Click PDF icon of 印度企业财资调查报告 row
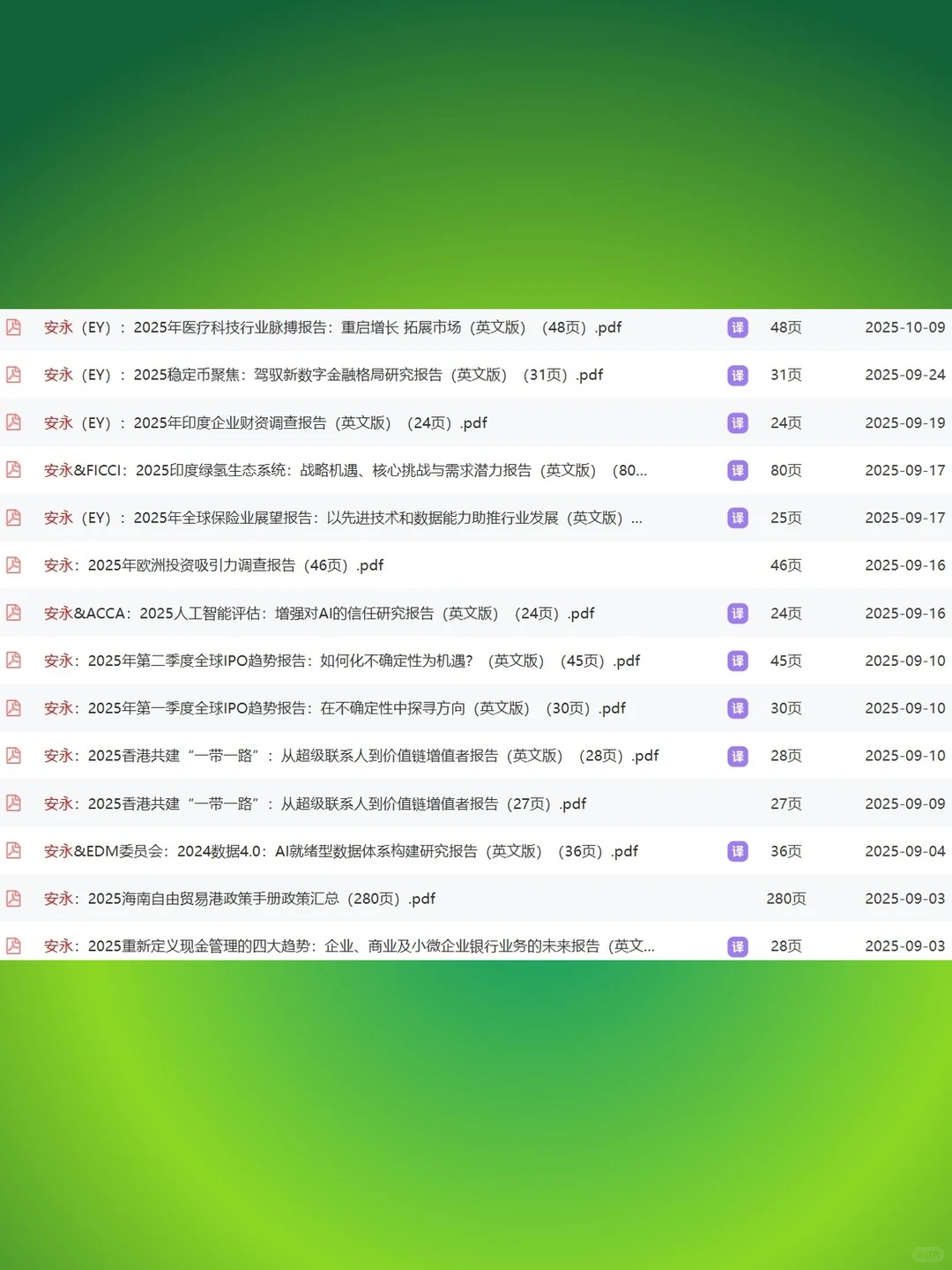The height and width of the screenshot is (1270, 952). pyautogui.click(x=13, y=422)
